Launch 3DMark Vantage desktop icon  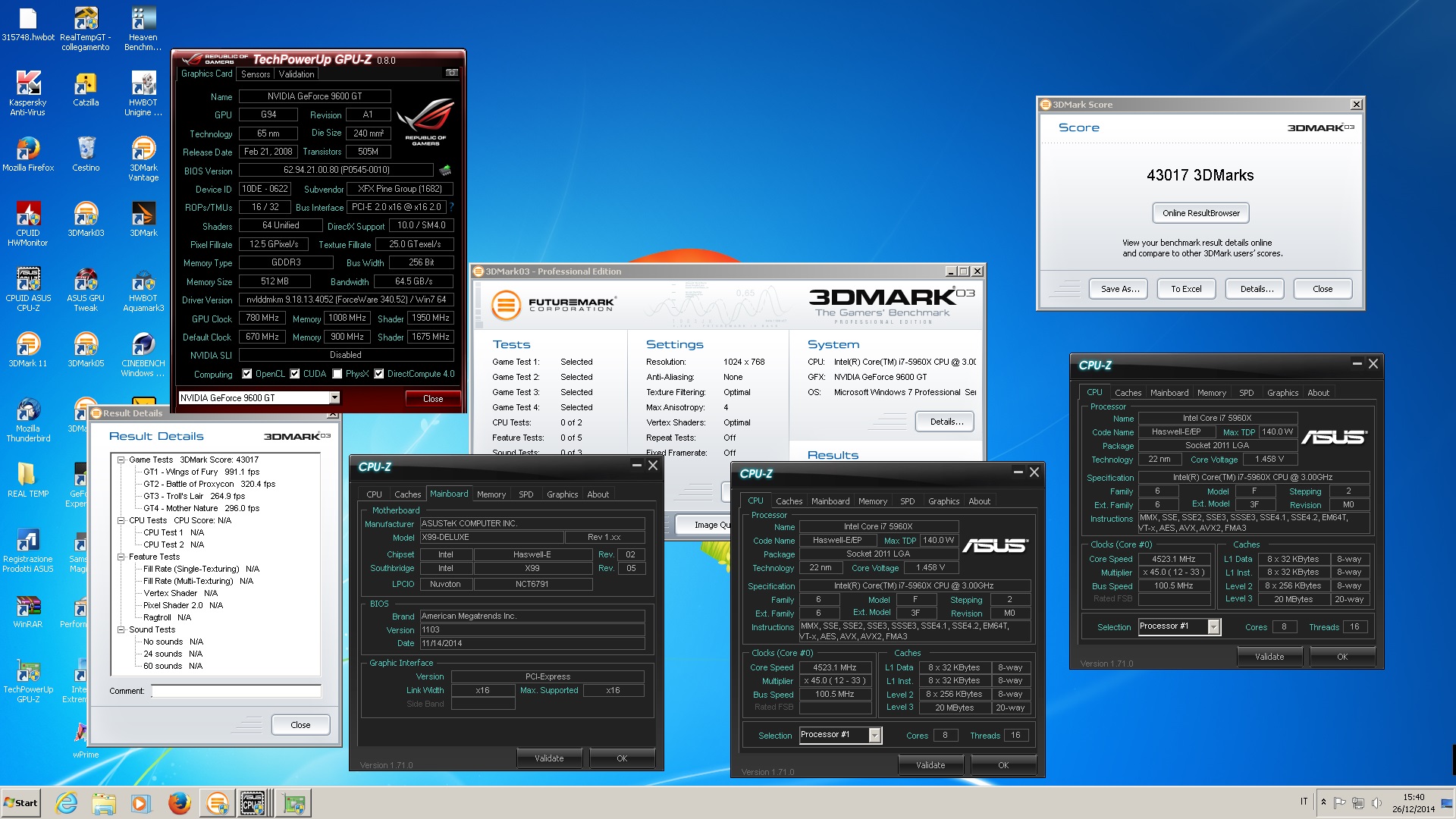(143, 159)
